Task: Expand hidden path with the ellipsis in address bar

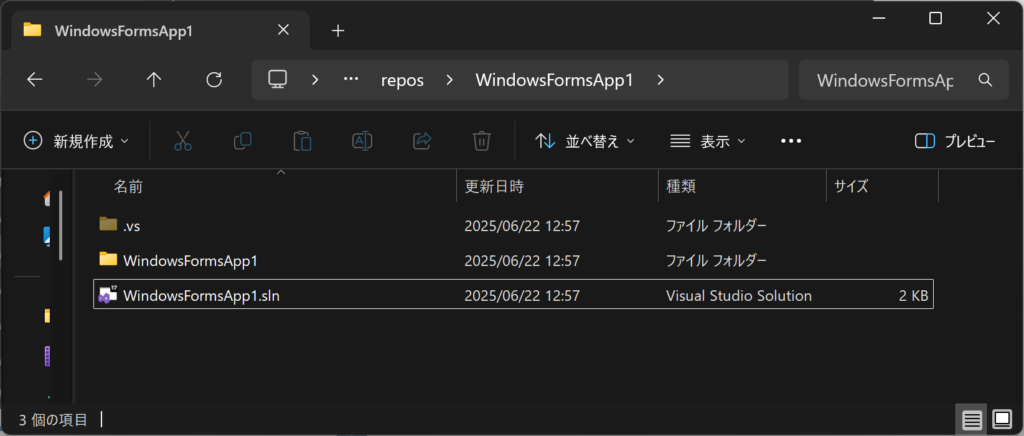Action: [351, 80]
